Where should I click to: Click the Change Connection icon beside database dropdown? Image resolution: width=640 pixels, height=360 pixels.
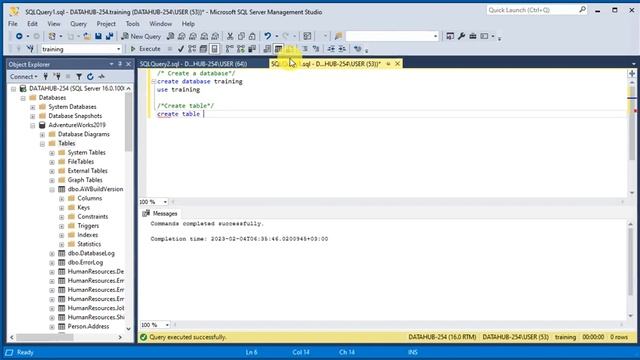(30, 49)
